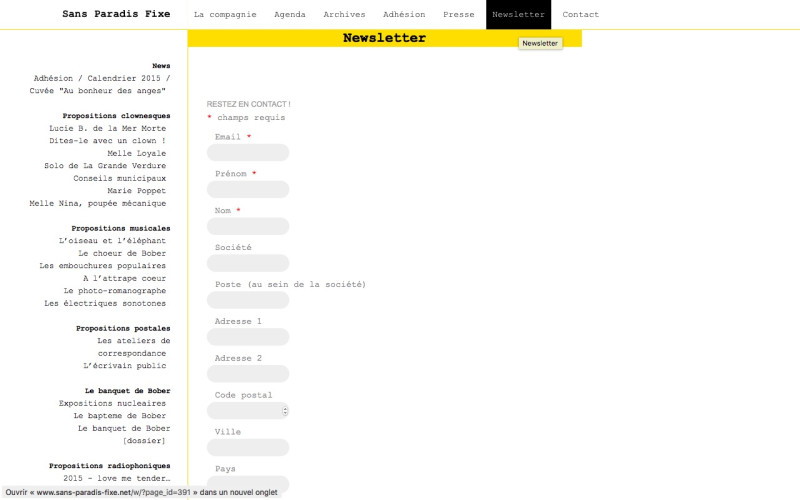This screenshot has width=800, height=500.
Task: Open the Adhésion menu item
Action: coord(404,15)
